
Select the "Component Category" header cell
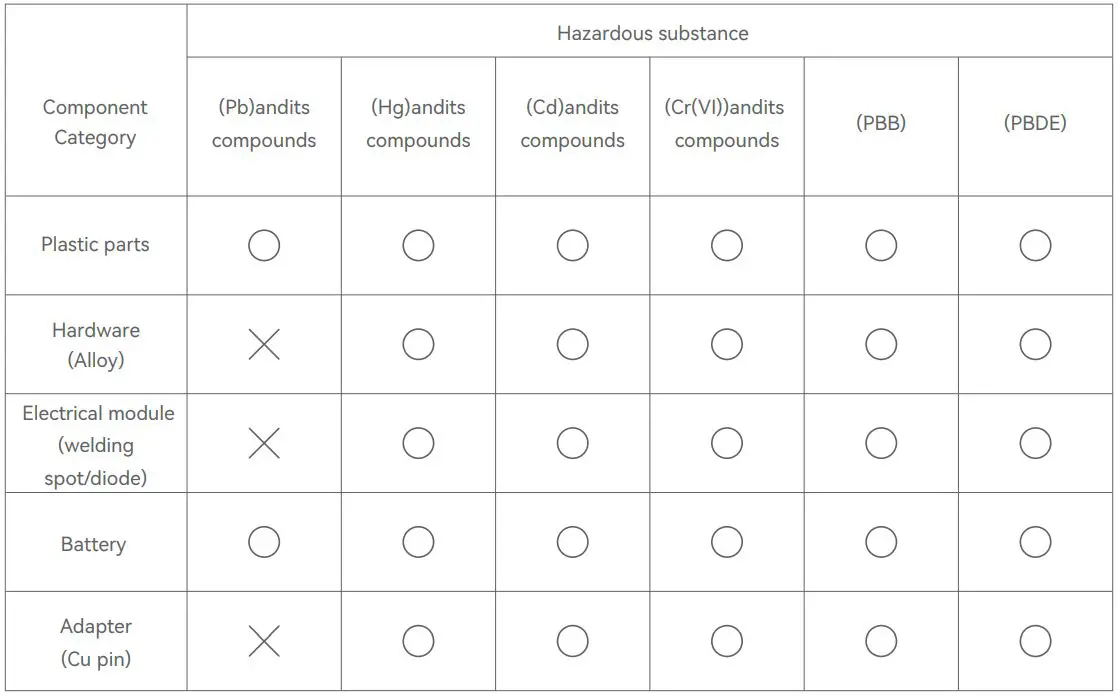95,122
